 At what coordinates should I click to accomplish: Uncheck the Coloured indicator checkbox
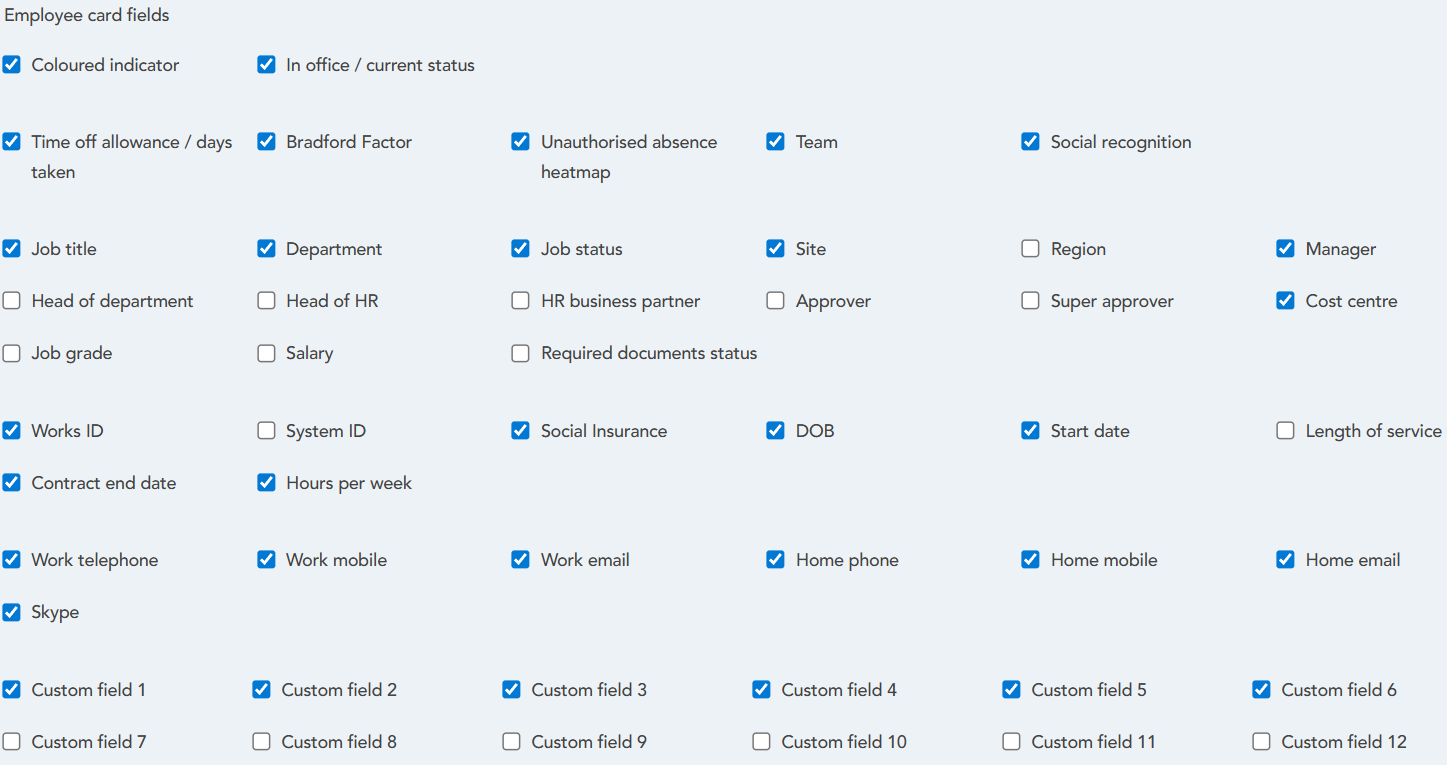coord(11,65)
